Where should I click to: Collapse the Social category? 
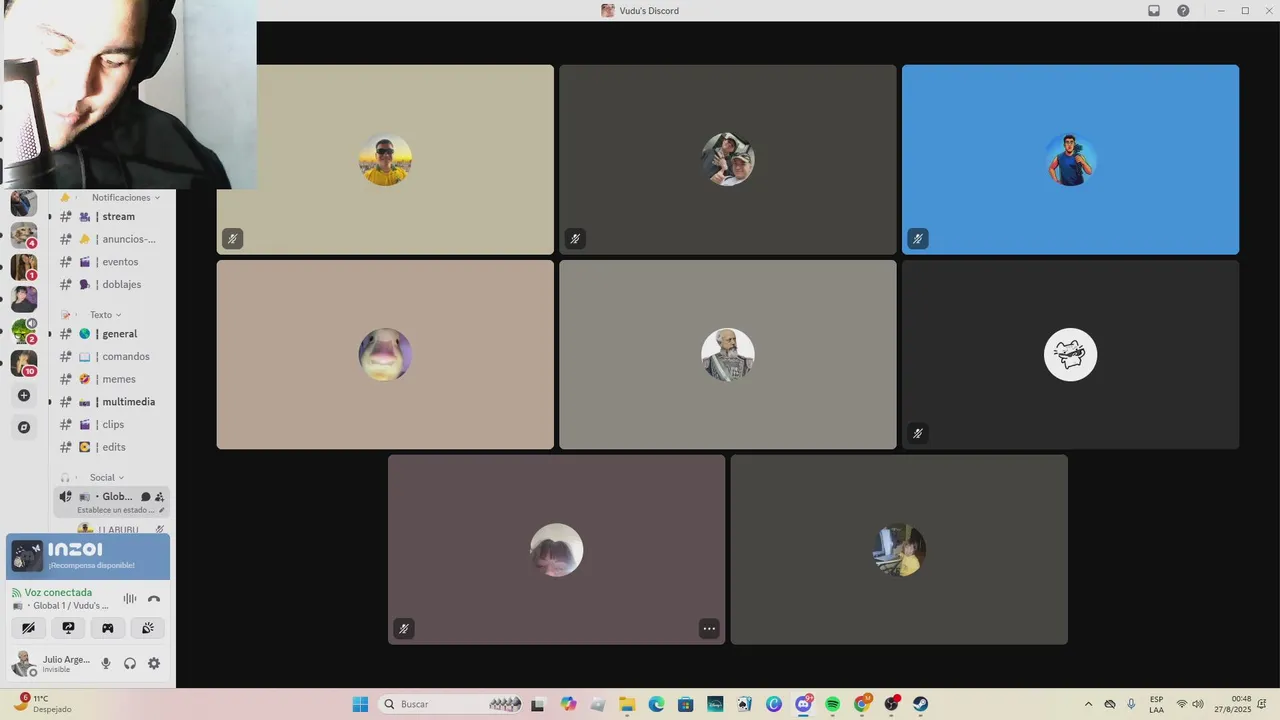pos(106,477)
